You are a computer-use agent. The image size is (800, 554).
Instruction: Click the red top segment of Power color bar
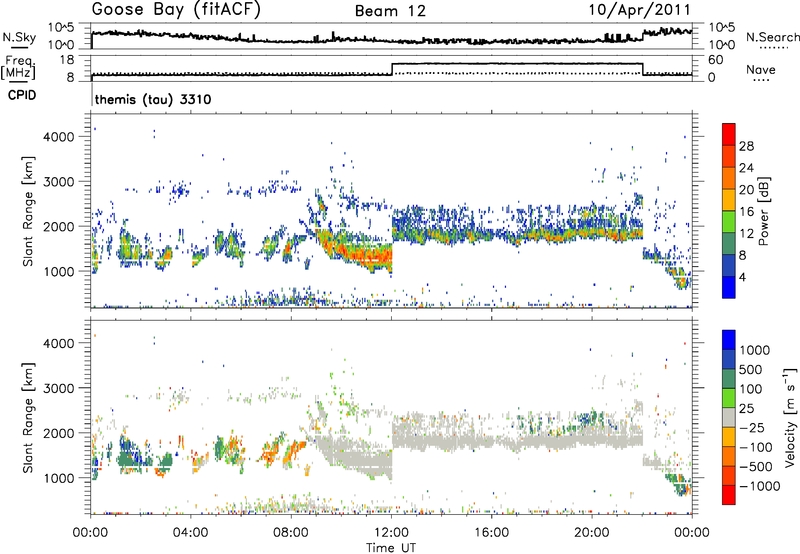click(729, 134)
